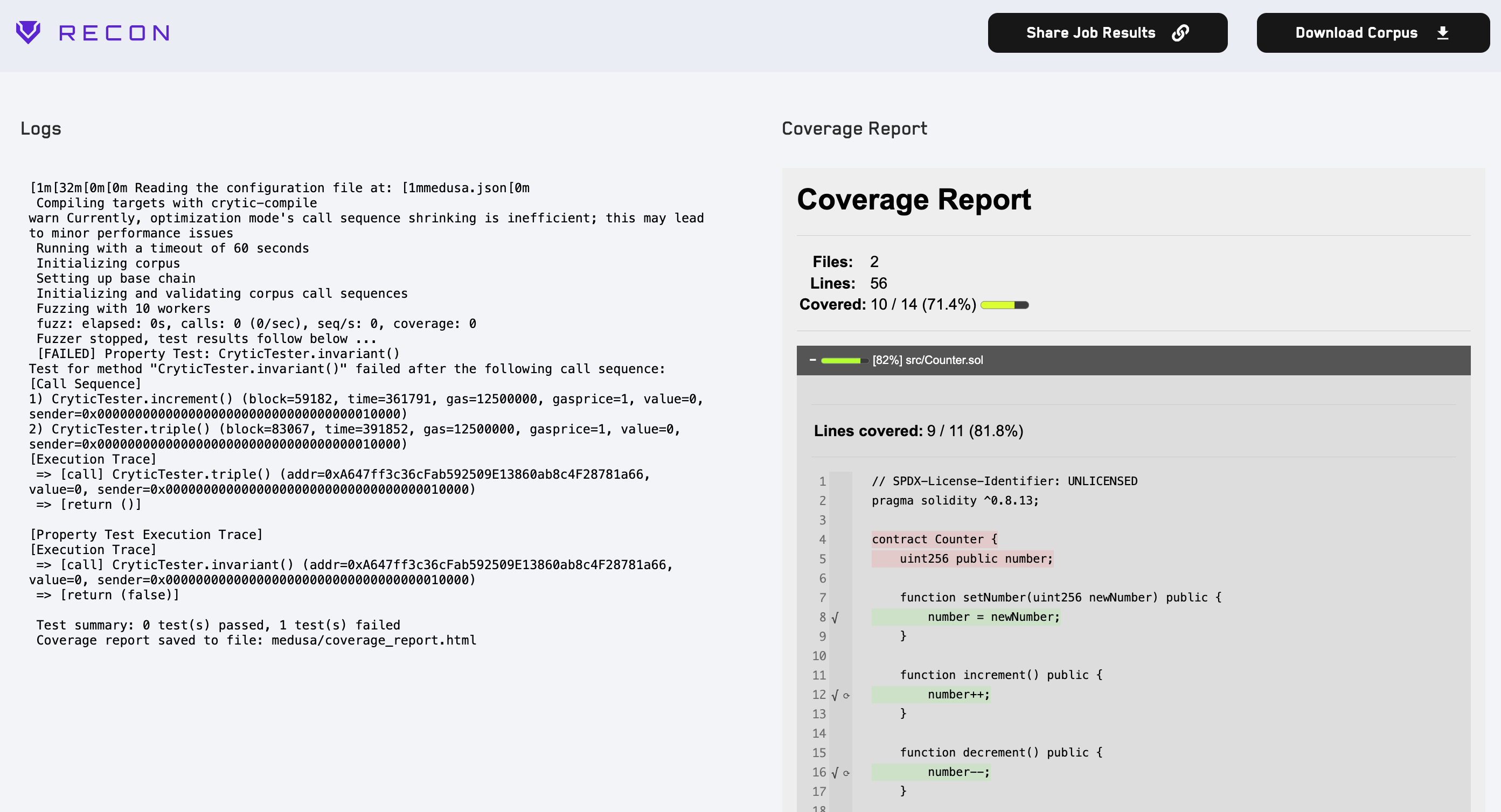Open the Share Job Results button
The width and height of the screenshot is (1501, 812).
tap(1107, 33)
